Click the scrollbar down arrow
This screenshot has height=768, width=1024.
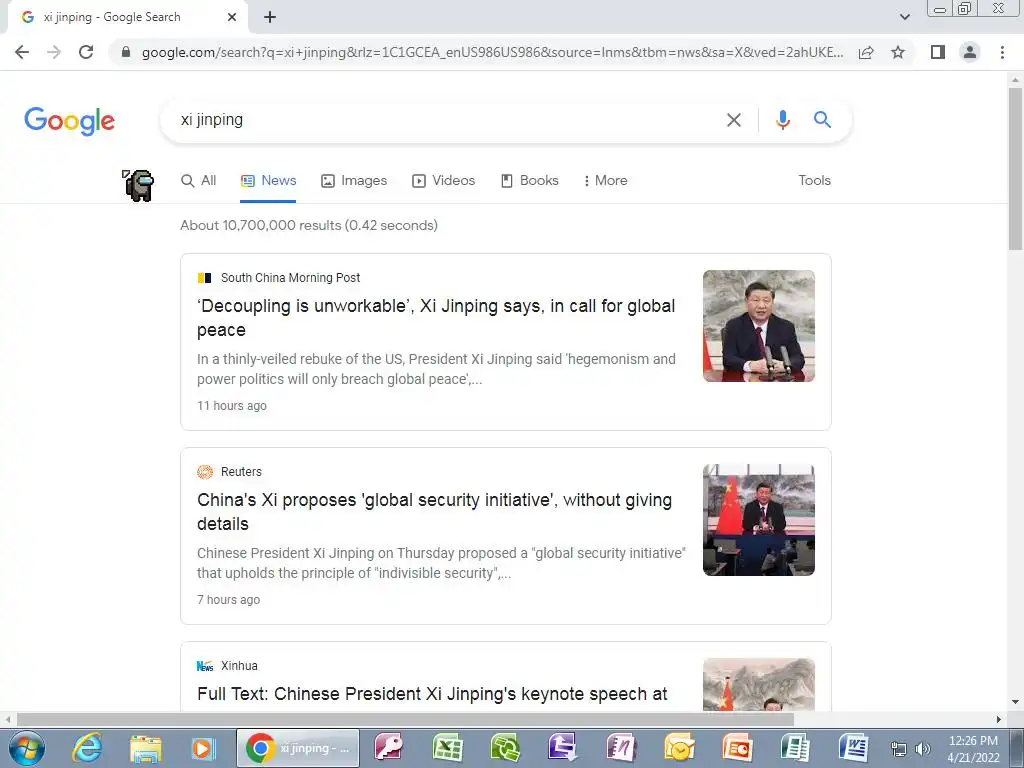(x=1015, y=703)
